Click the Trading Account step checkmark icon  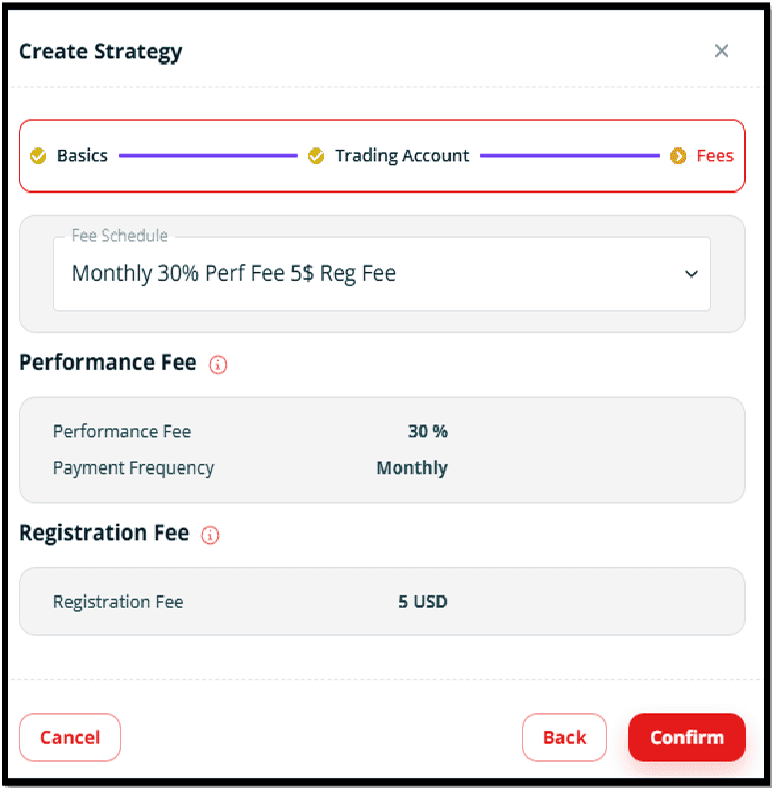316,156
